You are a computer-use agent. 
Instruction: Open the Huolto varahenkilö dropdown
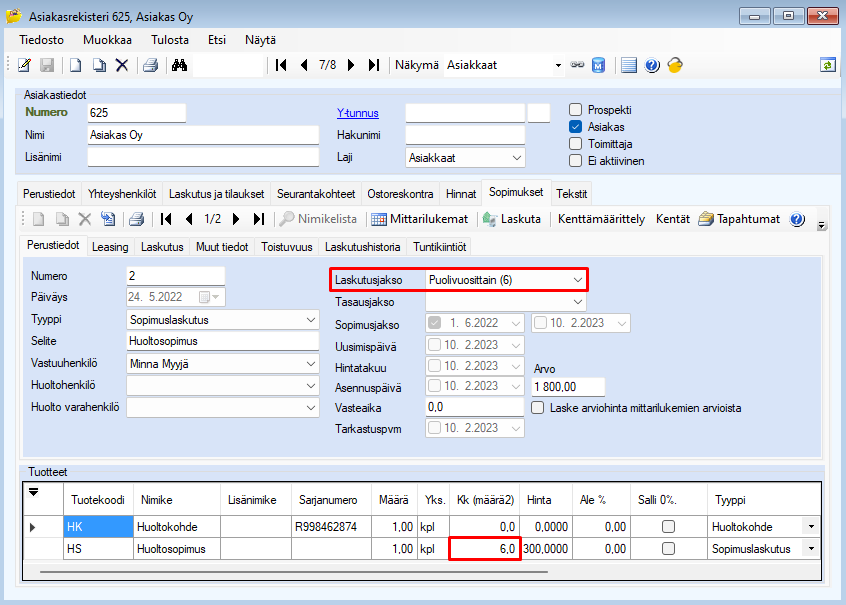[311, 407]
